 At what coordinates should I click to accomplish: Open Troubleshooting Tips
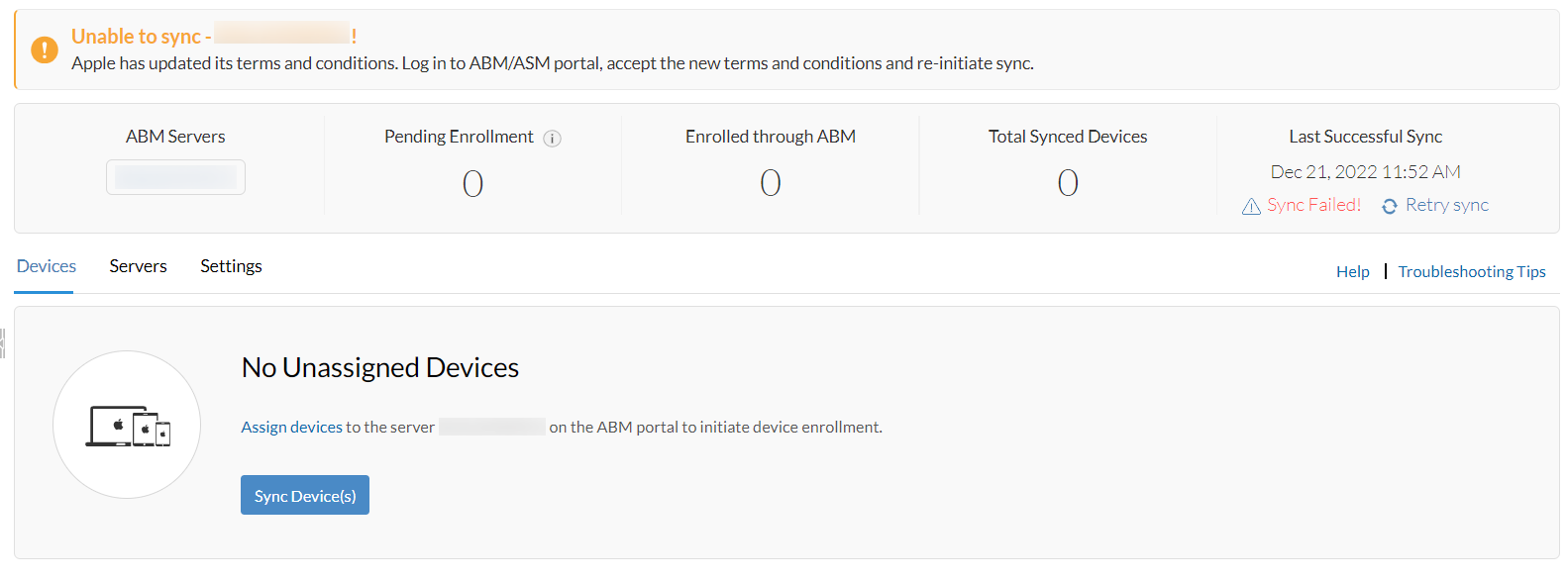click(x=1471, y=271)
